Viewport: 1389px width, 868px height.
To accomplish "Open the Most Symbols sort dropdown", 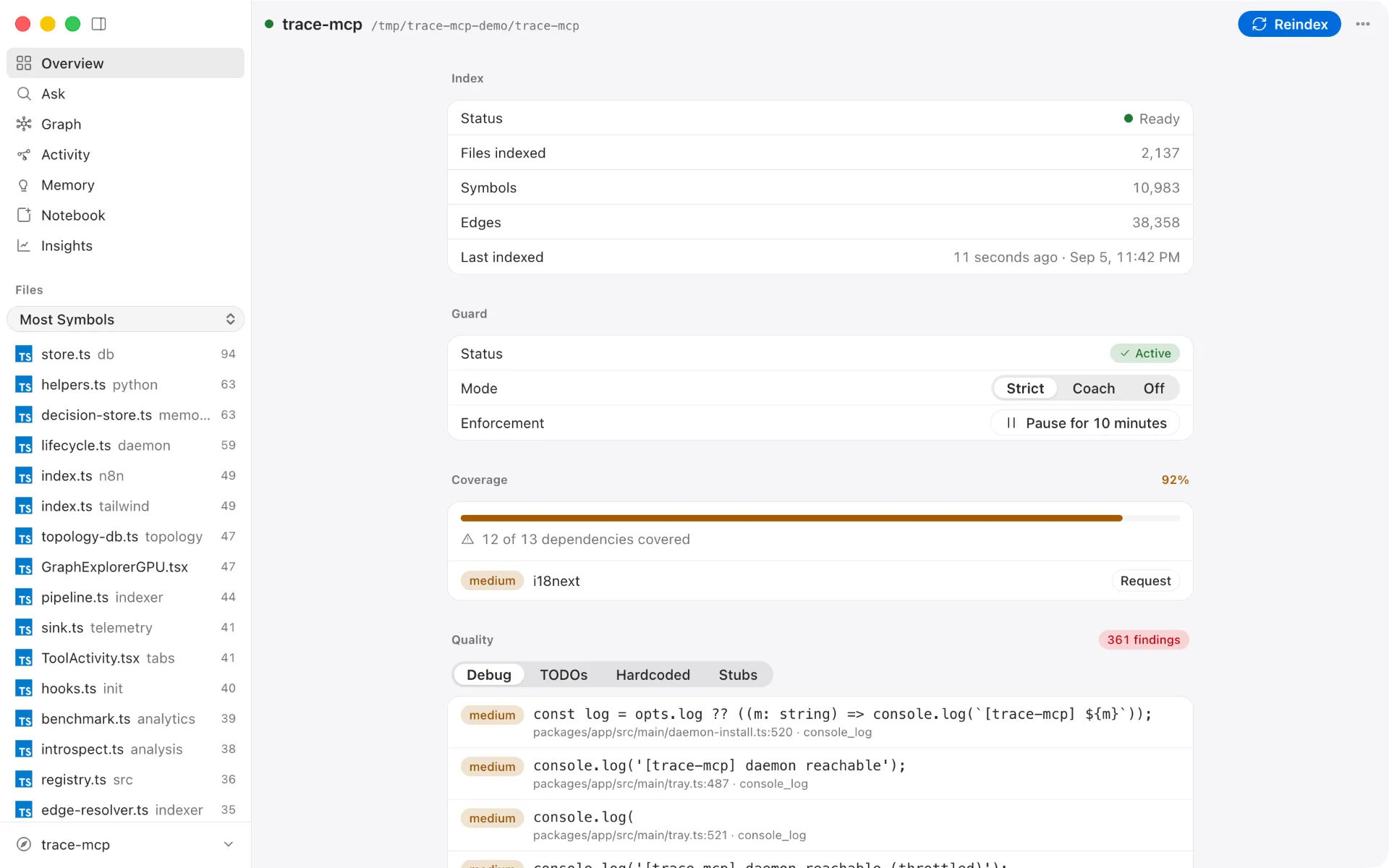I will tap(126, 319).
